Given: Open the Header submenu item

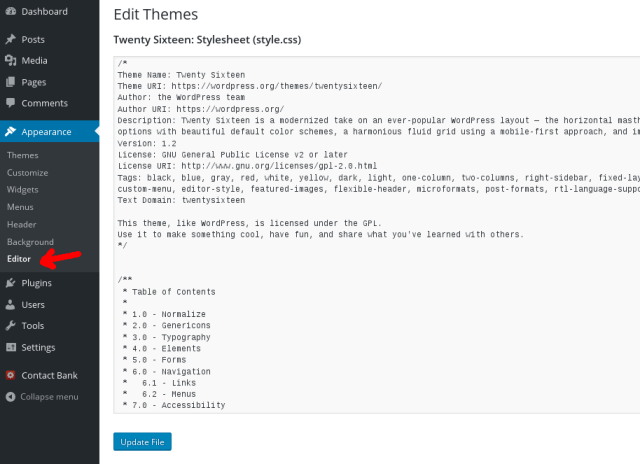Looking at the screenshot, I should point(22,224).
